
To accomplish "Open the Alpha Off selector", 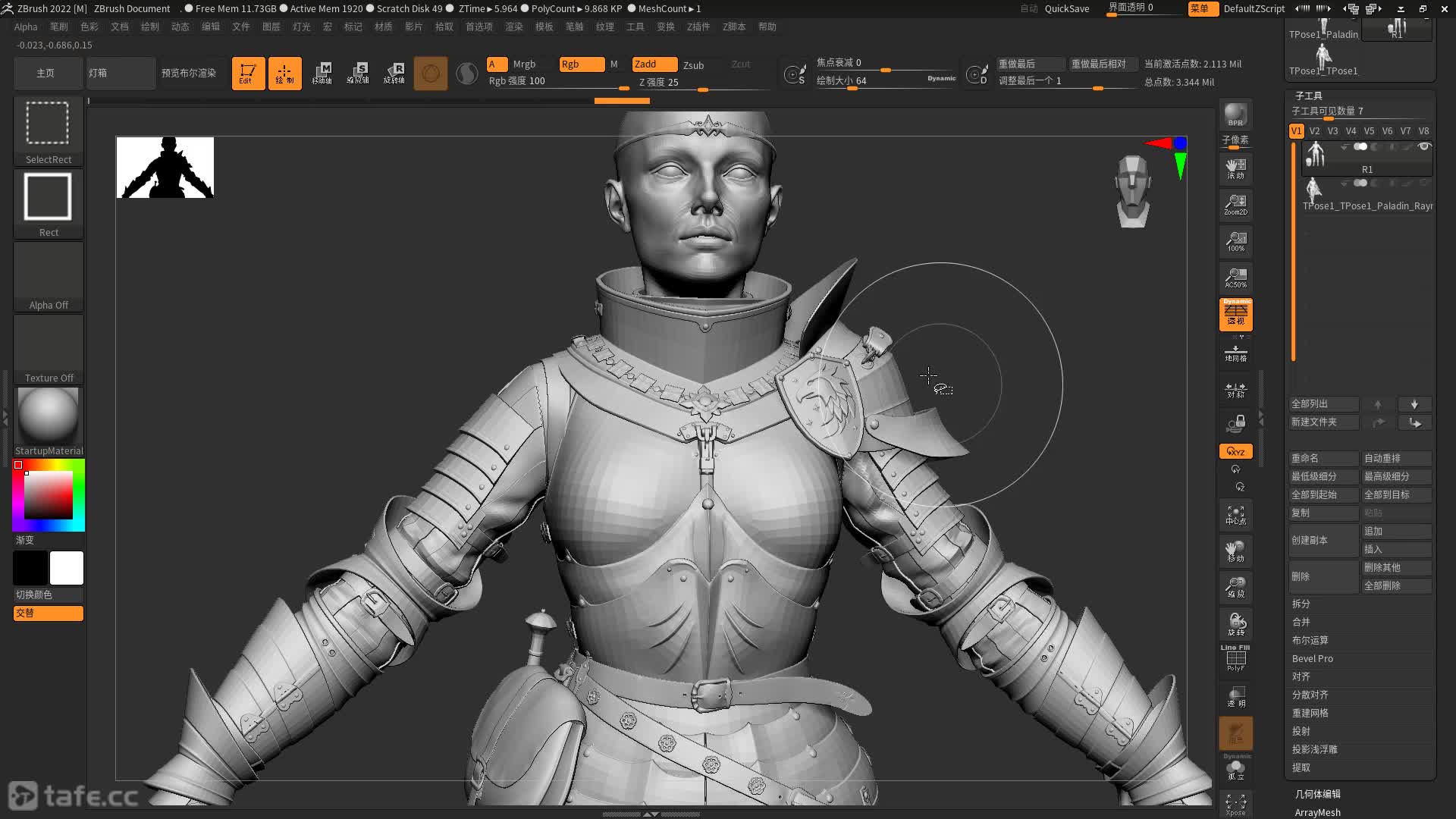I will point(49,276).
